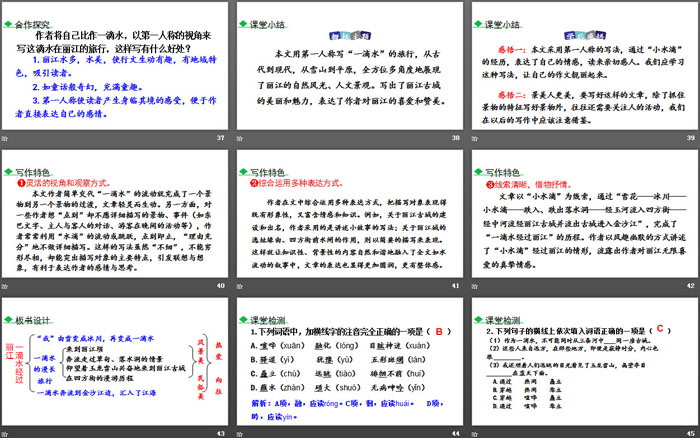This screenshot has width=700, height=438.
Task: Click slide number 42 label
Action: (691, 285)
